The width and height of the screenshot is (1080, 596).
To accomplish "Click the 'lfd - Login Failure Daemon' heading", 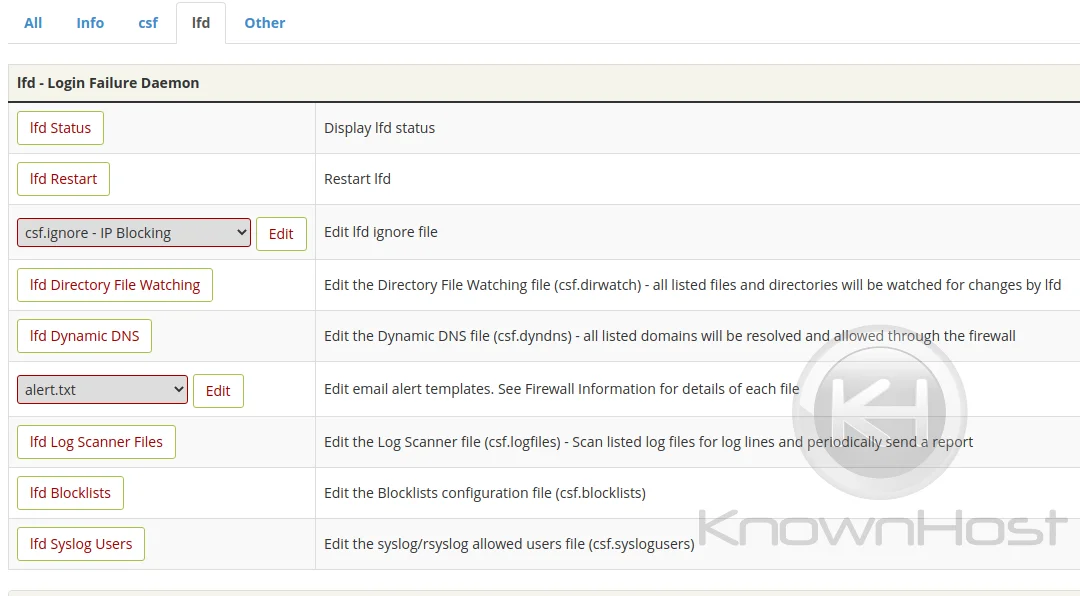I will point(108,83).
